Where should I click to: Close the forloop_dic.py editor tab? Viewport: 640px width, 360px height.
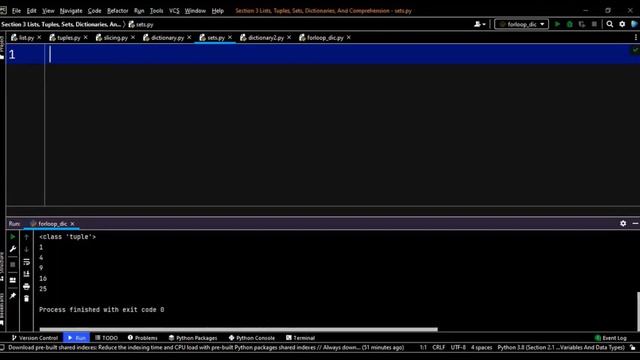click(x=349, y=38)
